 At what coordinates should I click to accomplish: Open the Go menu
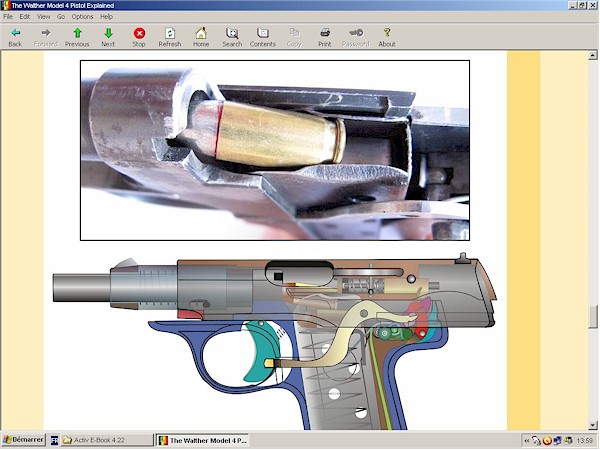(61, 16)
